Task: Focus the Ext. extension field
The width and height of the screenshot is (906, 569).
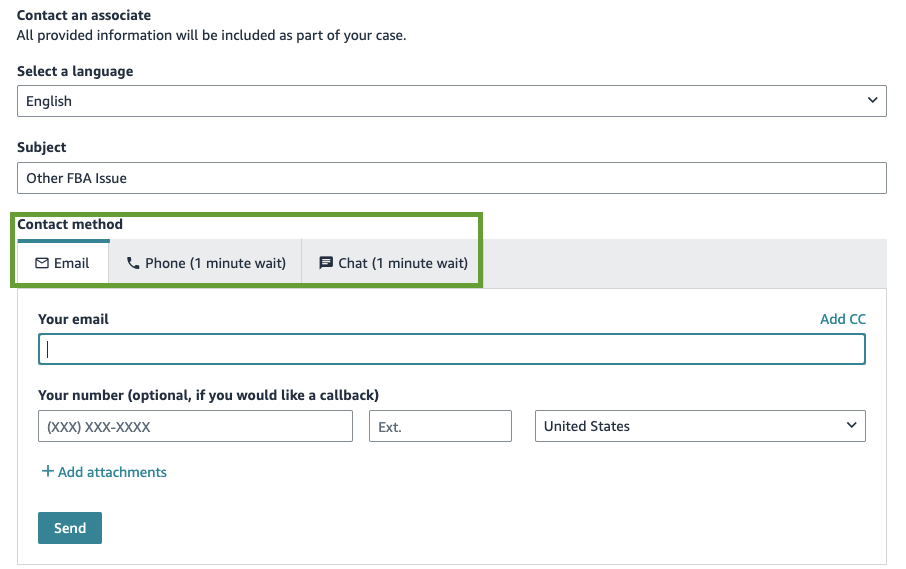Action: tap(440, 426)
